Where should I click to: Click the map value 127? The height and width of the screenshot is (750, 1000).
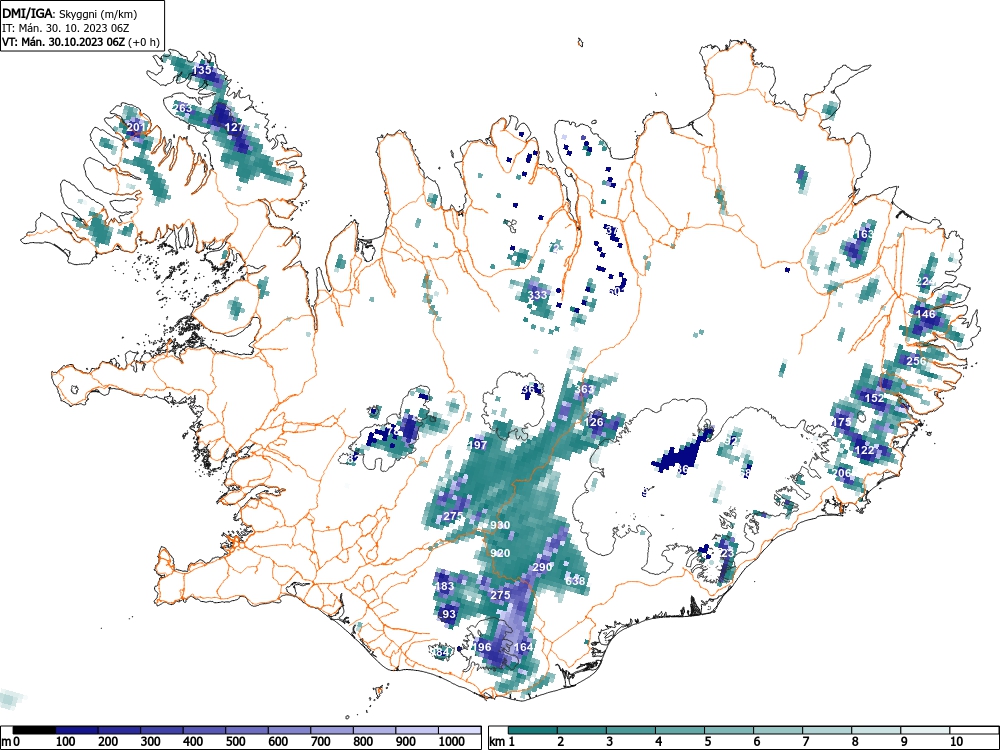234,127
